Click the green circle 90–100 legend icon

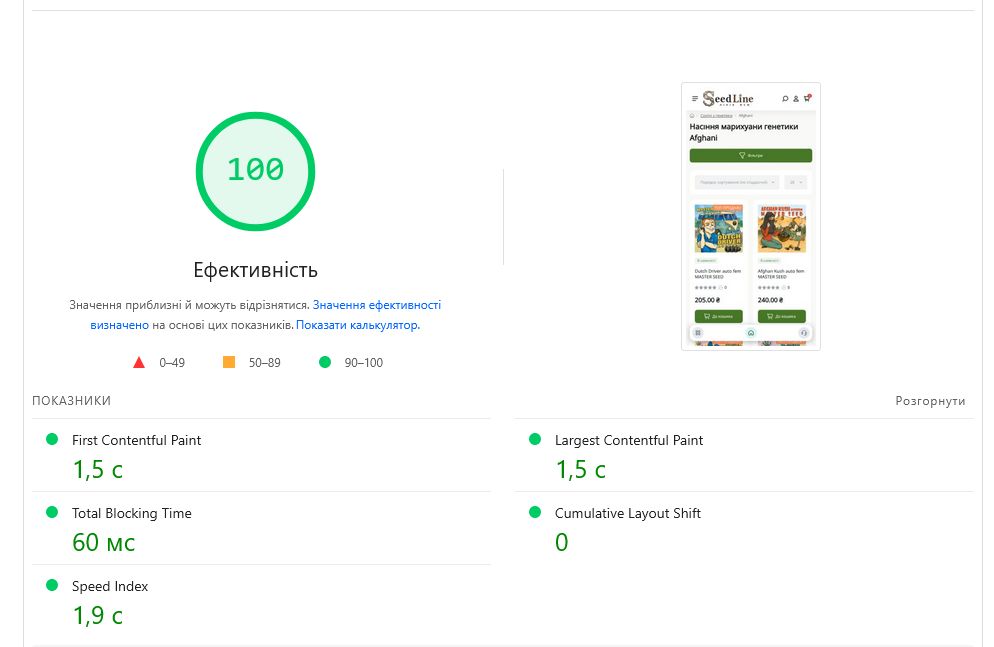point(324,363)
